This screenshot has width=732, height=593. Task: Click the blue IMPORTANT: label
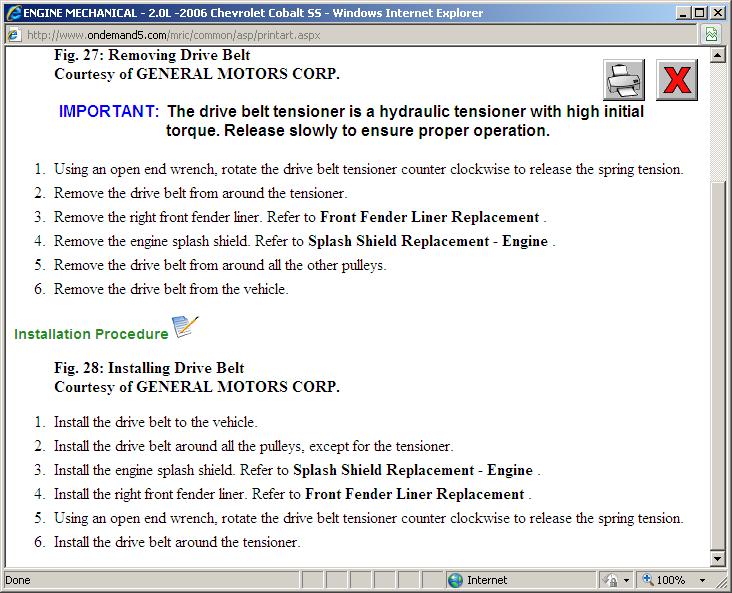pos(109,111)
